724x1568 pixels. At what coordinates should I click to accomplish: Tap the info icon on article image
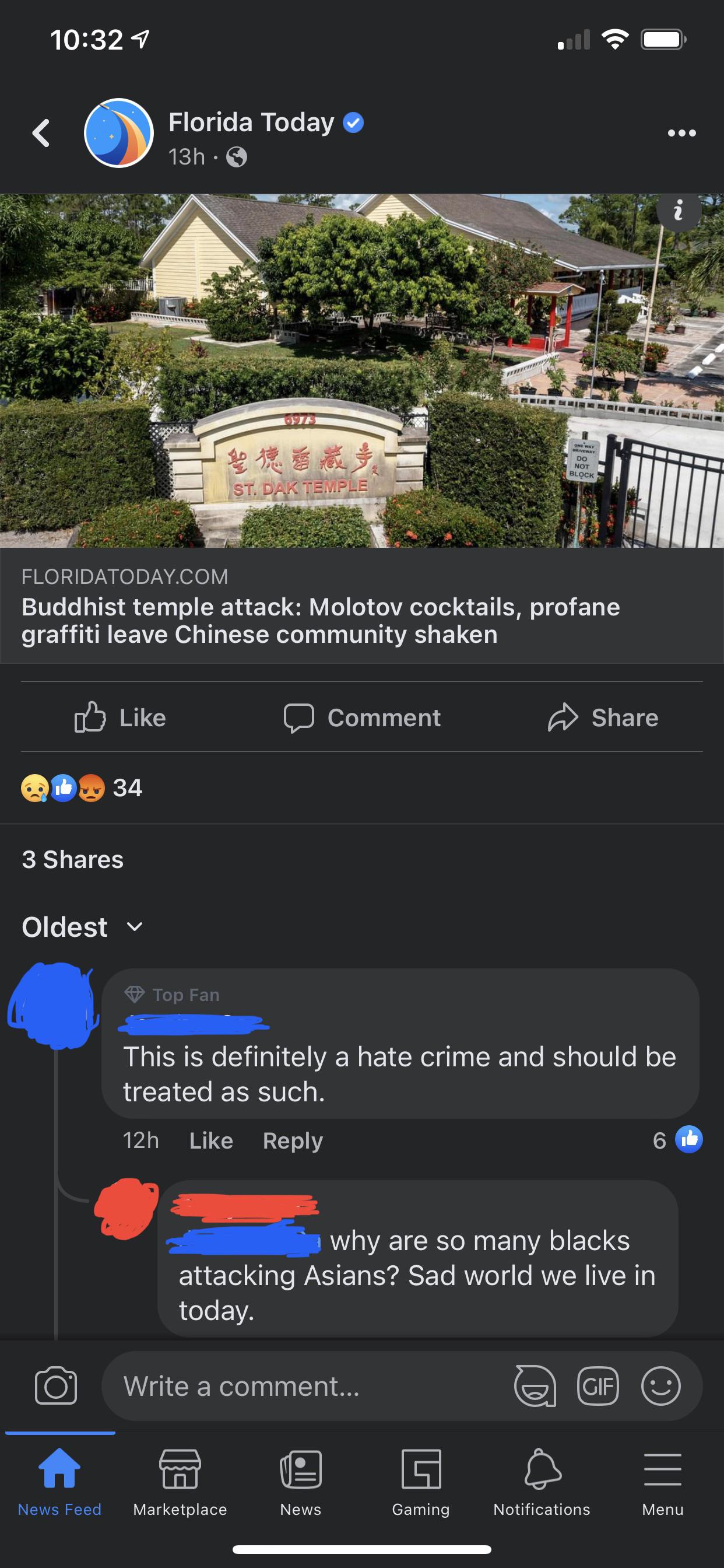pos(679,210)
